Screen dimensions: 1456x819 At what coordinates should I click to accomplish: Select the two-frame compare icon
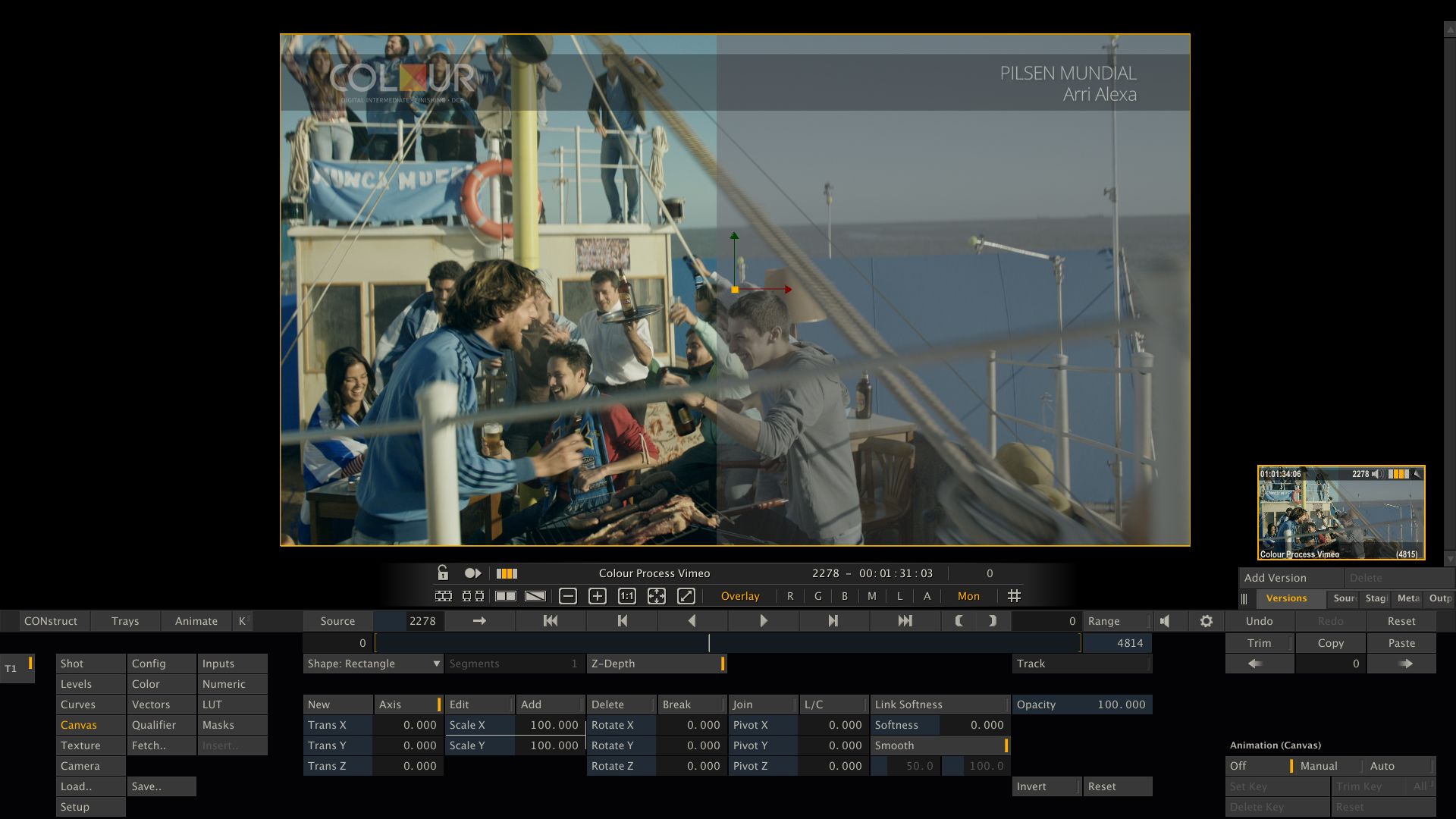pyautogui.click(x=473, y=596)
